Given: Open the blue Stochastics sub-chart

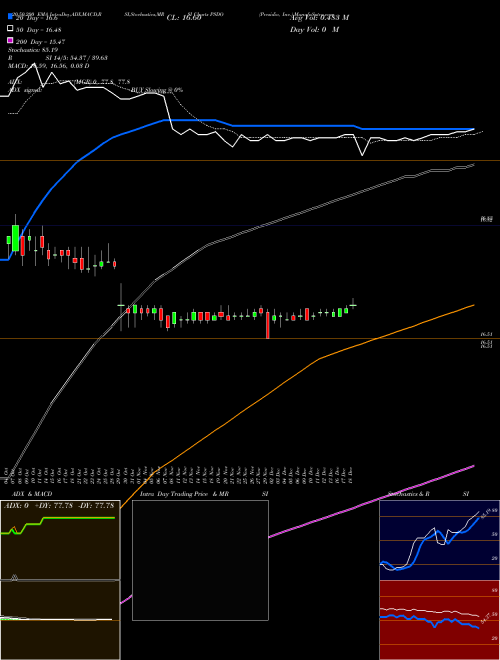Looking at the screenshot, I should pos(439,540).
